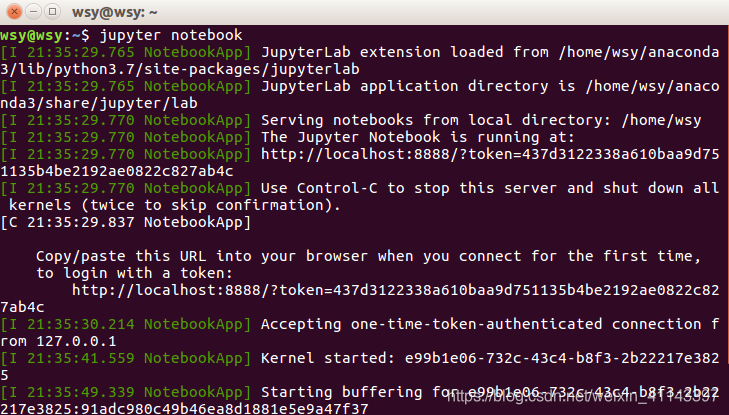Minimize the terminal window
Viewport: 729px width, 415px height.
pos(33,12)
